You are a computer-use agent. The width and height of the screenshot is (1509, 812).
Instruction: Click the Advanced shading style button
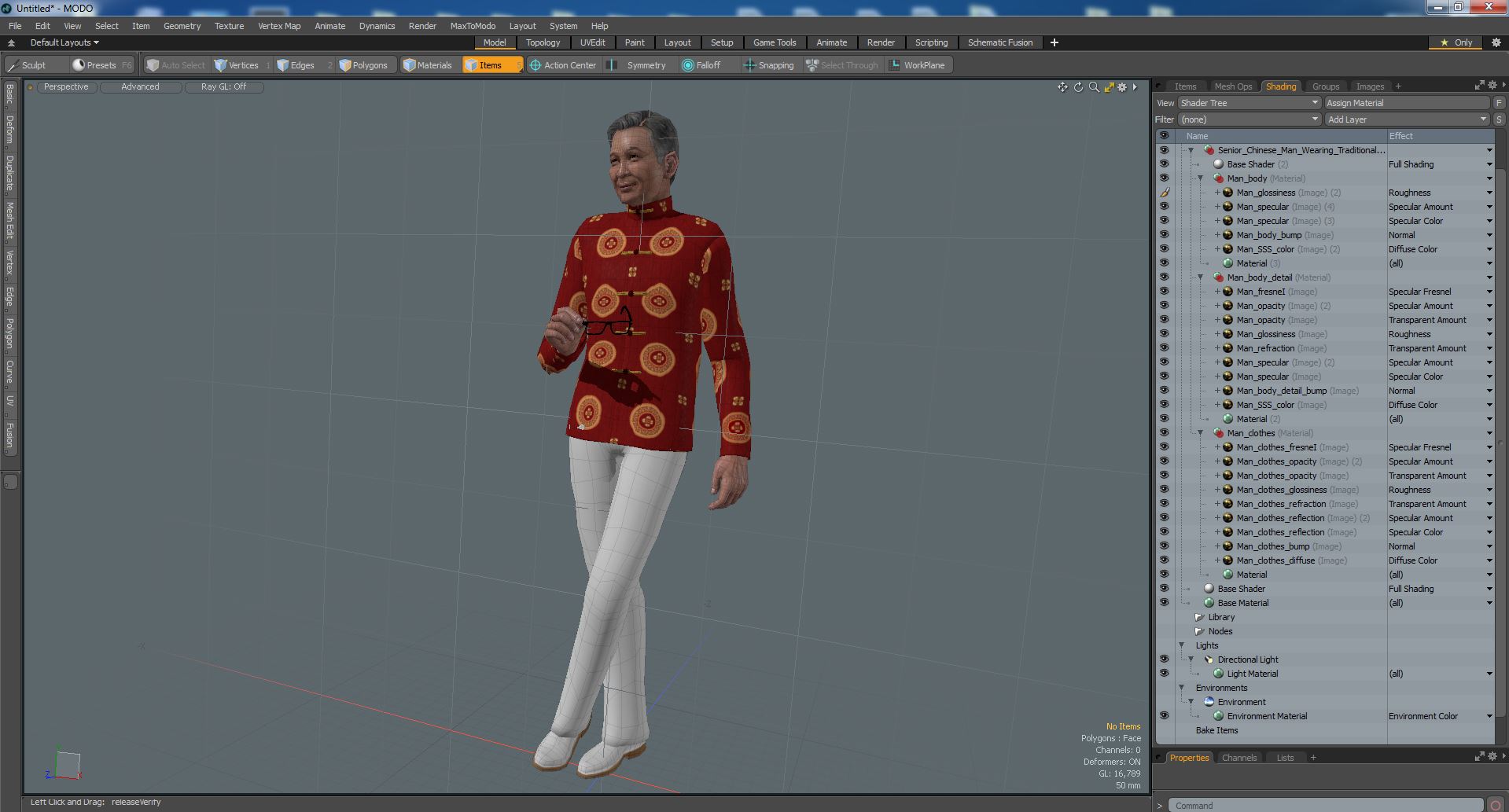(140, 86)
